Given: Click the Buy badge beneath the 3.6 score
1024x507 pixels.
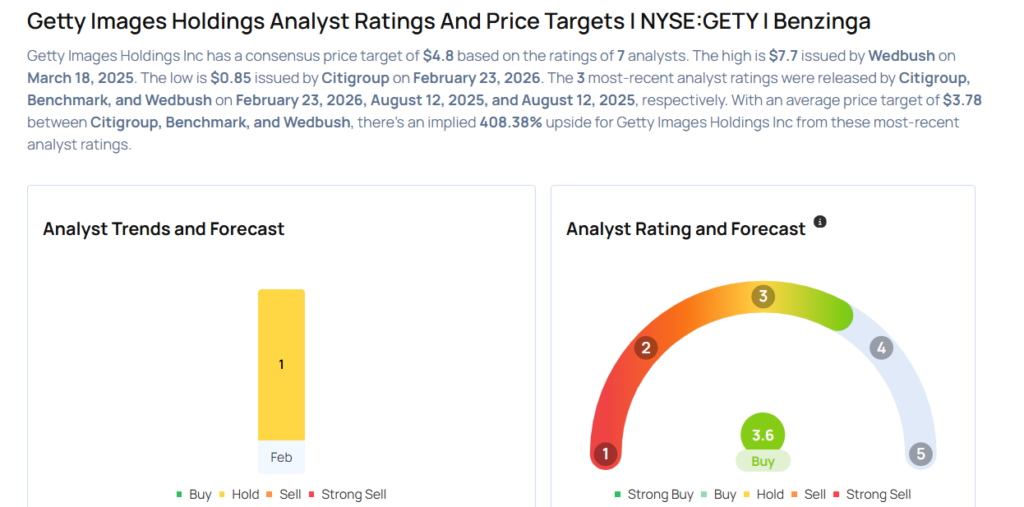Looking at the screenshot, I should pos(763,462).
